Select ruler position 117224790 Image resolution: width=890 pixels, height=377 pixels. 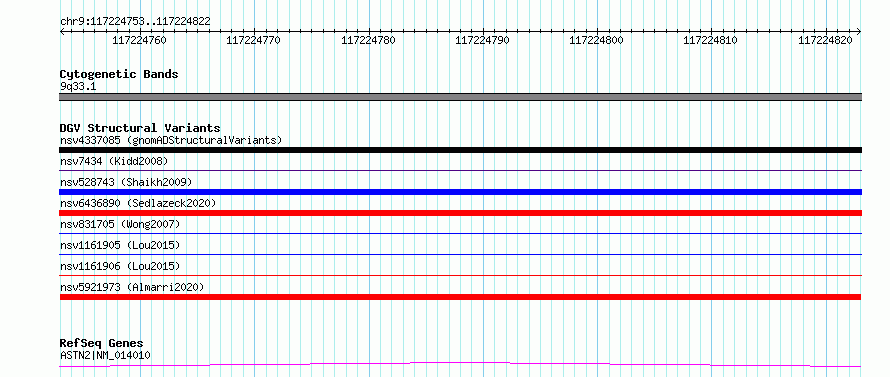(482, 40)
